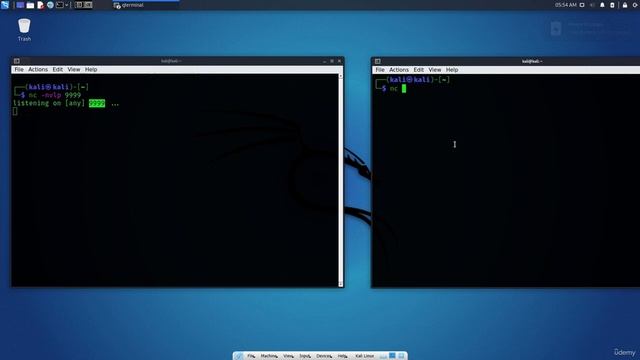Image resolution: width=640 pixels, height=360 pixels.
Task: Click left terminal scrollbar down arrow
Action: pyautogui.click(x=341, y=284)
